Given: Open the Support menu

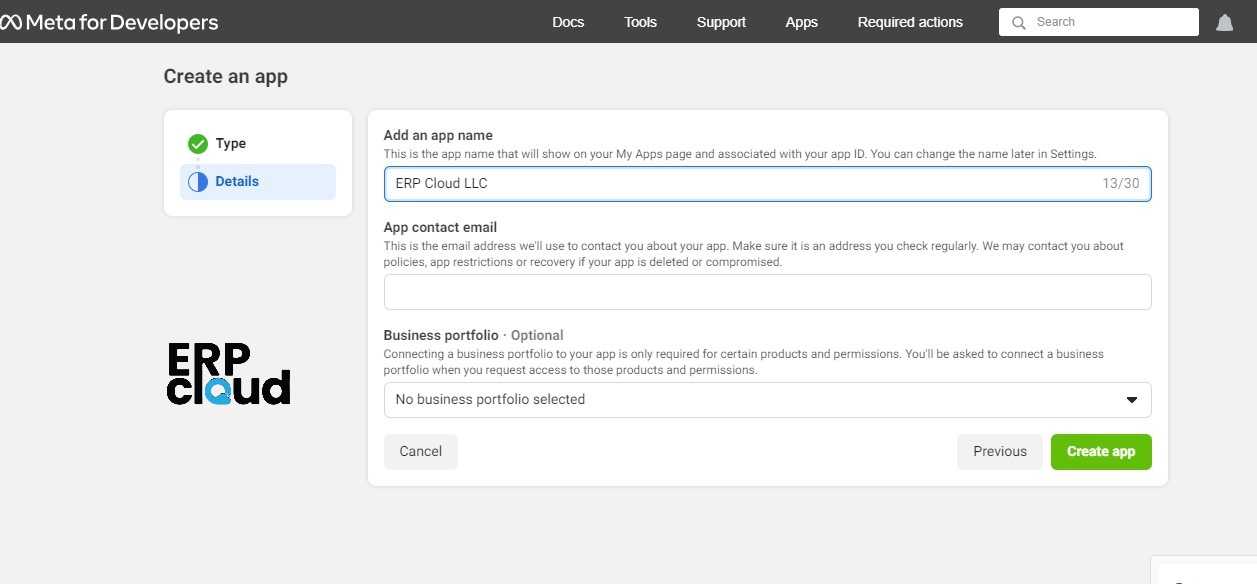Looking at the screenshot, I should [721, 22].
